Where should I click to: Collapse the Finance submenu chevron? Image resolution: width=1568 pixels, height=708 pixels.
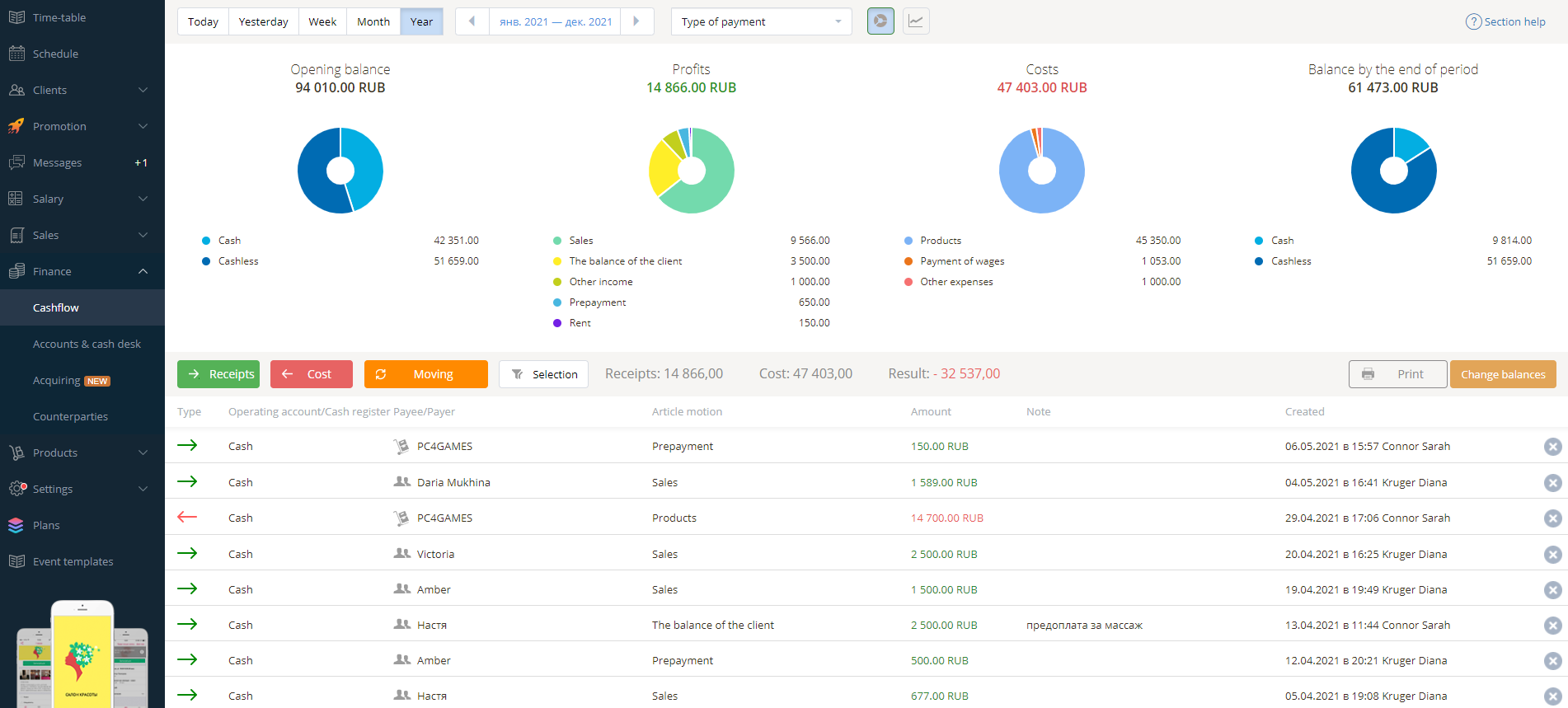pyautogui.click(x=143, y=271)
